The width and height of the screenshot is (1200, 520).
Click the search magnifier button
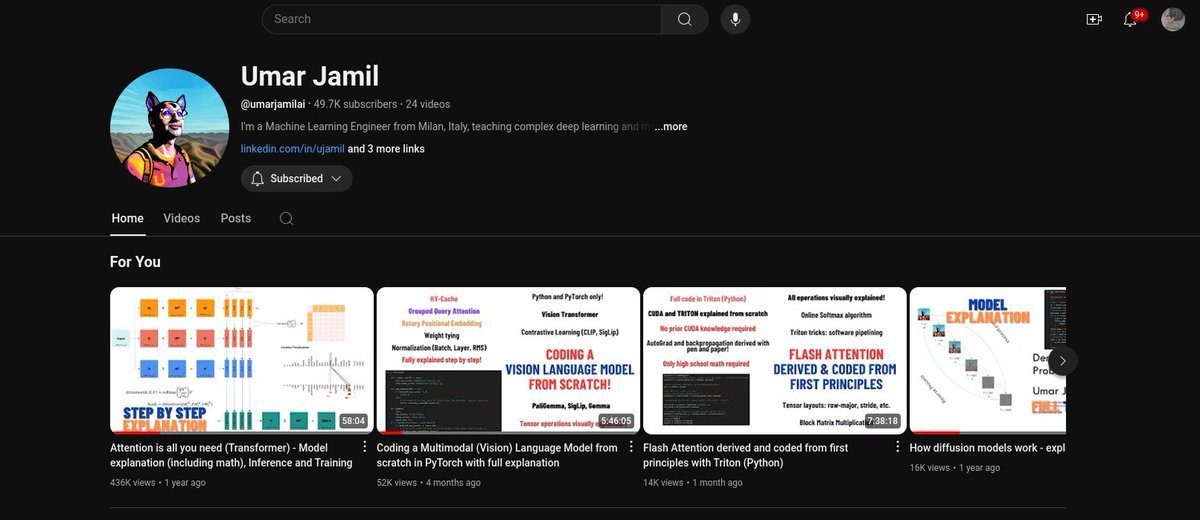685,19
